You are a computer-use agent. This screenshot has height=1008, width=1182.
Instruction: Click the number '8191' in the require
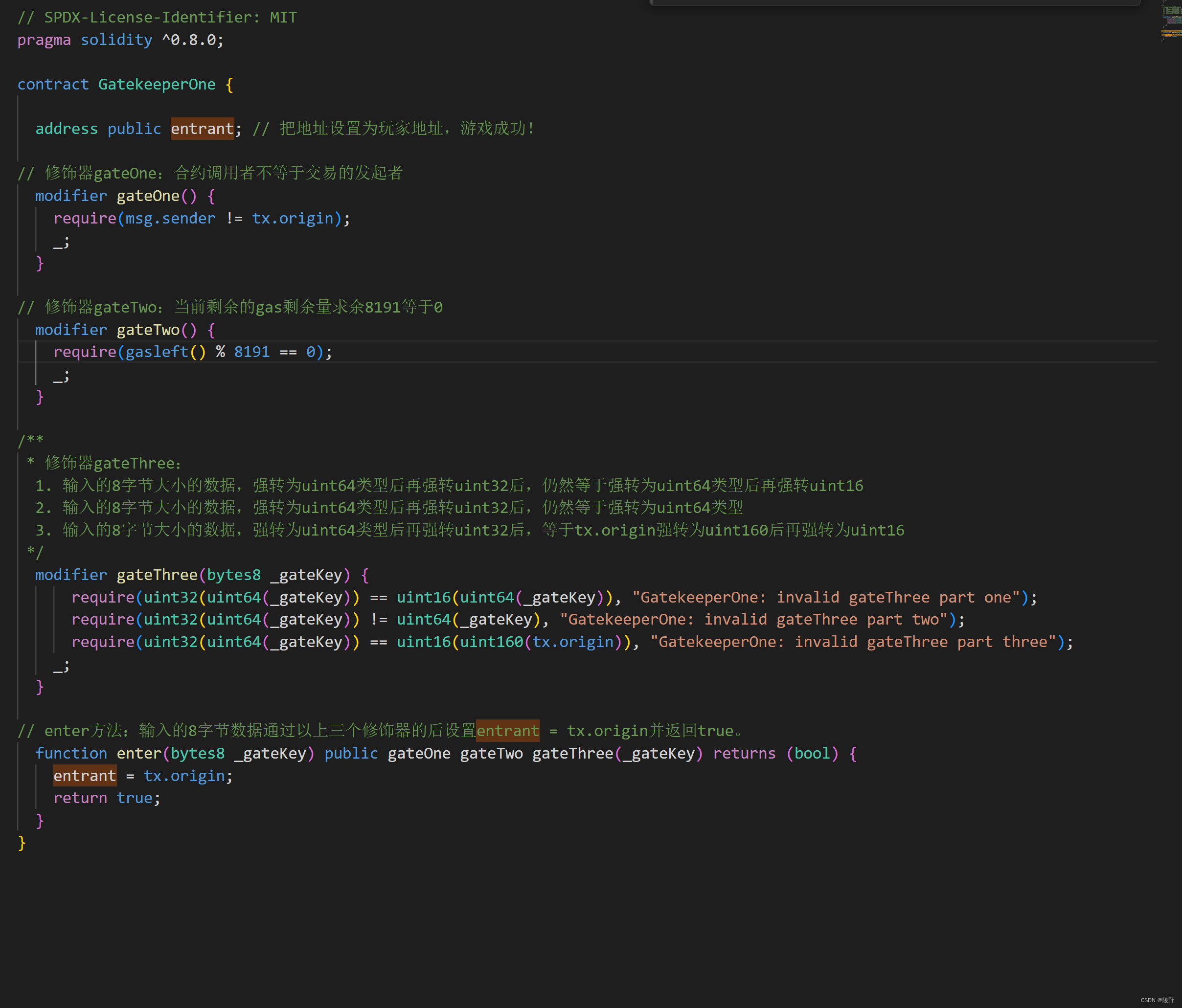[251, 352]
